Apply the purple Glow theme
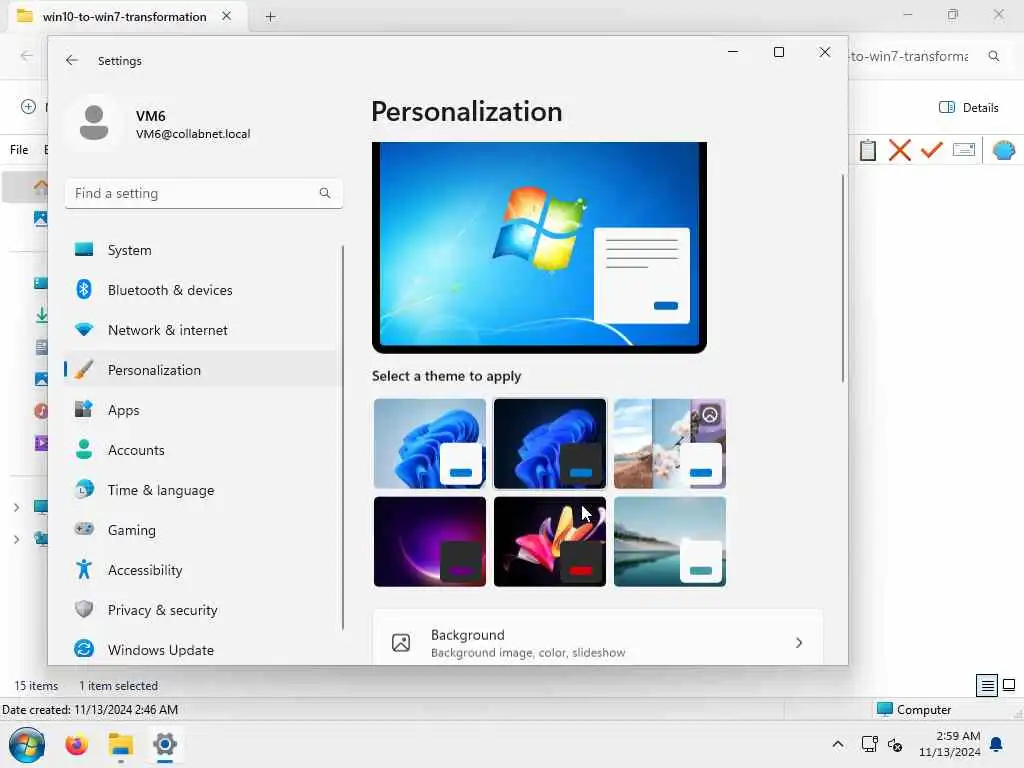This screenshot has height=768, width=1024. click(x=430, y=541)
